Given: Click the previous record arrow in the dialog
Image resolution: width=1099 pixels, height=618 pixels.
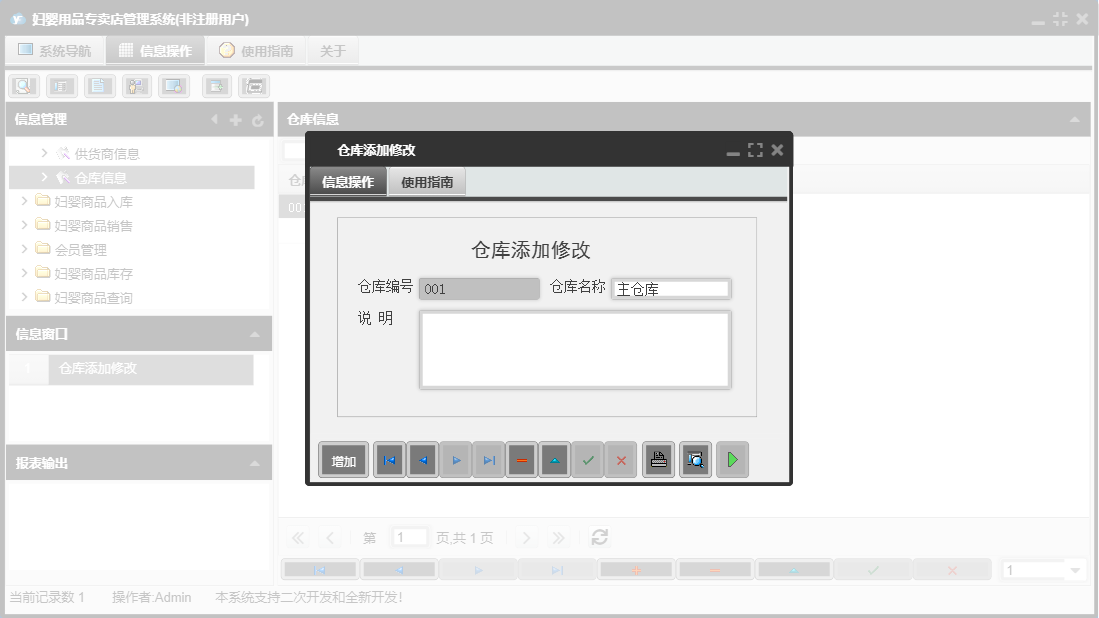Looking at the screenshot, I should (422, 459).
